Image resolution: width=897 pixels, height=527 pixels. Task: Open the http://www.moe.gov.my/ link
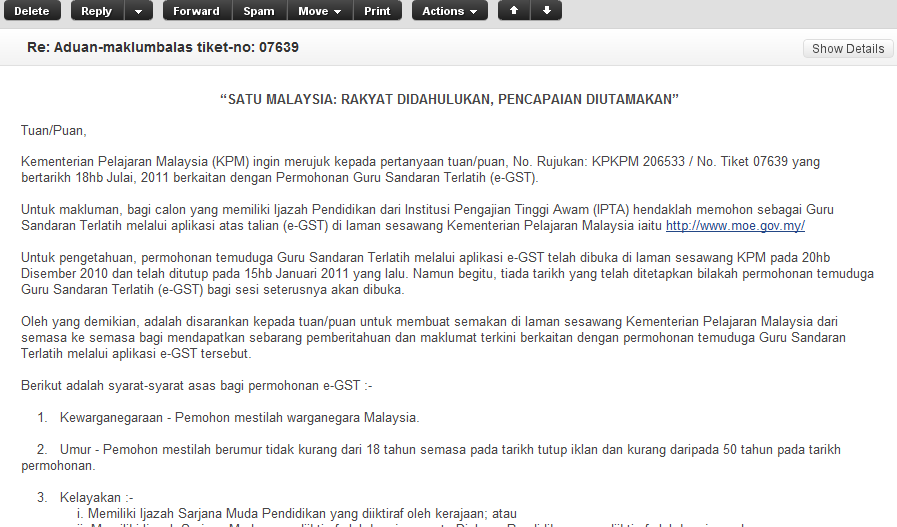pos(735,225)
